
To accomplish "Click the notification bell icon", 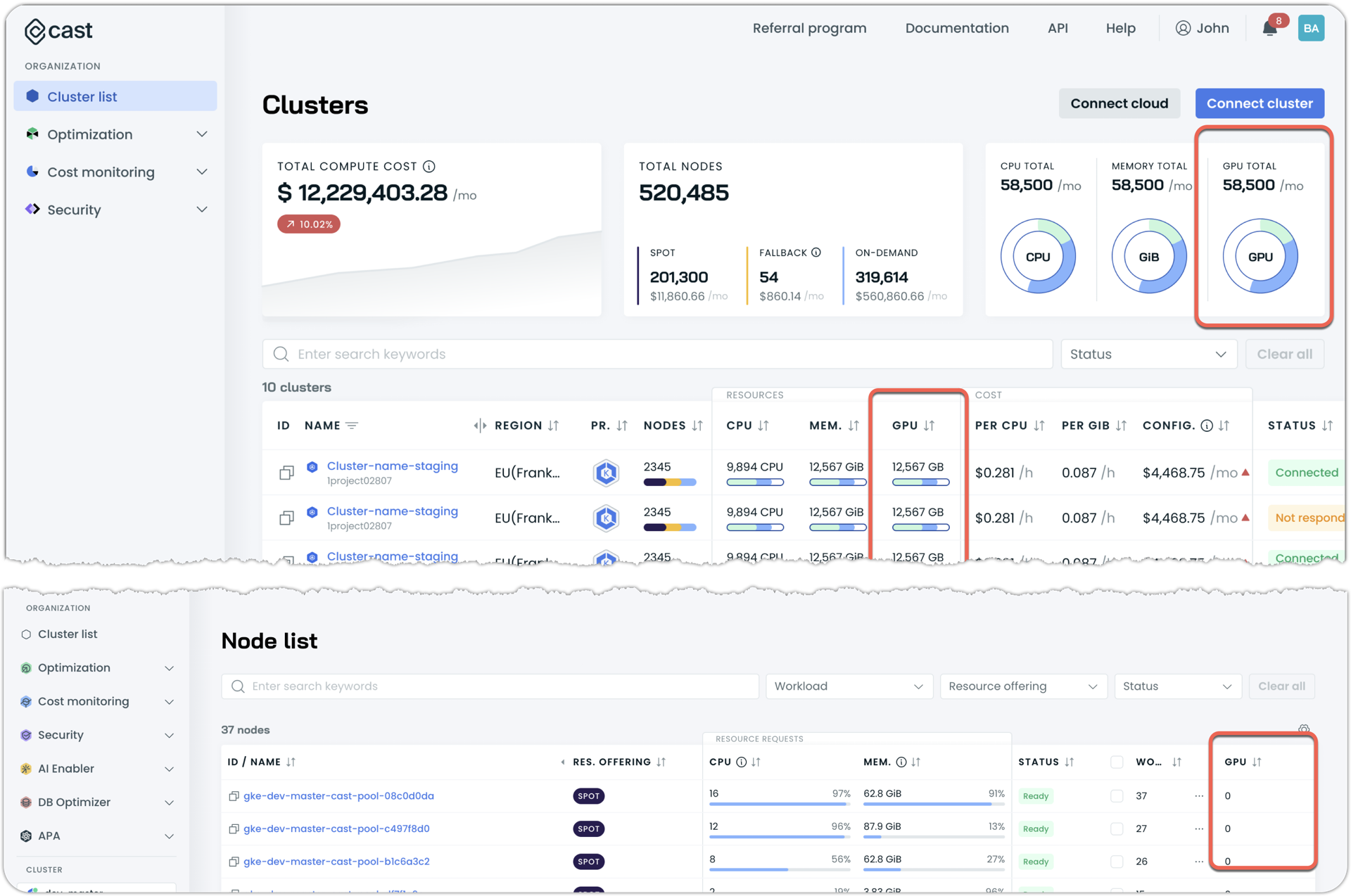I will click(x=1269, y=29).
